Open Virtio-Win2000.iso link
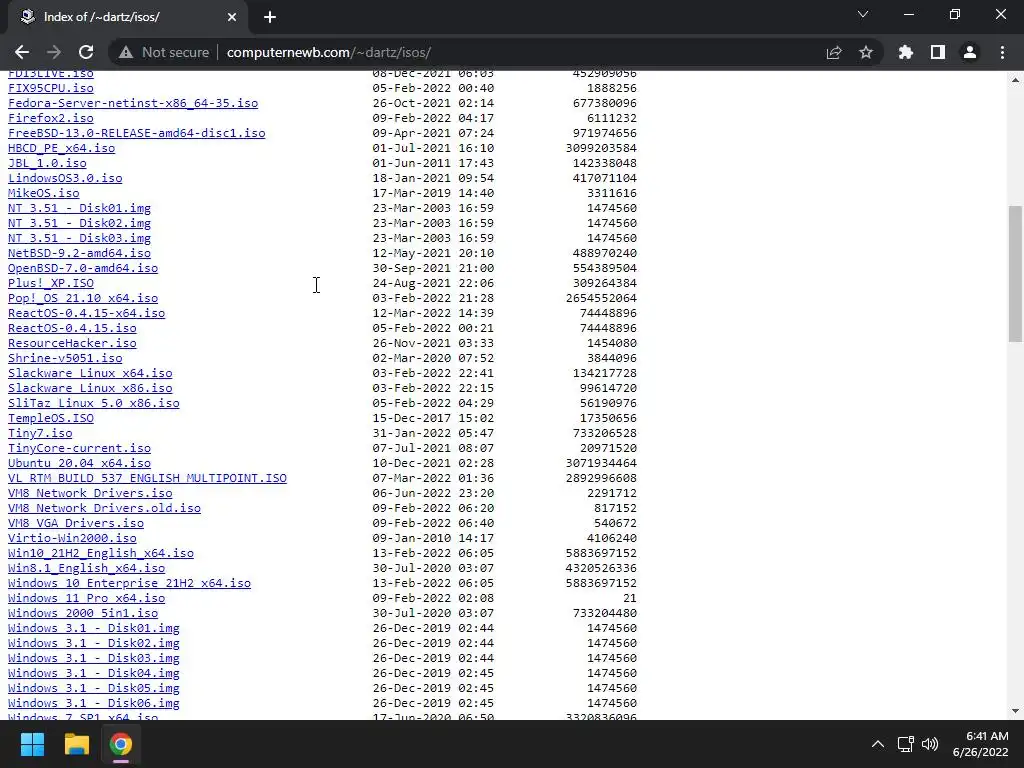 [72, 539]
